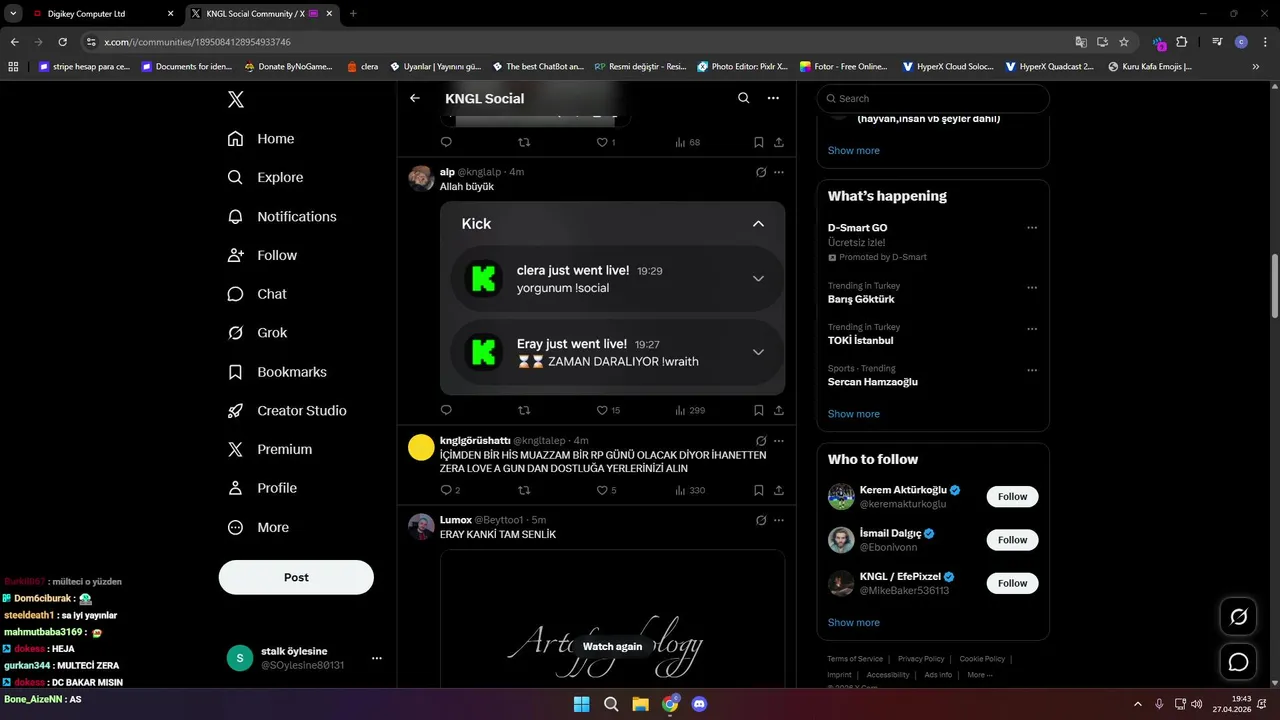Open File Explorer from the taskbar
1280x720 pixels.
pos(640,704)
